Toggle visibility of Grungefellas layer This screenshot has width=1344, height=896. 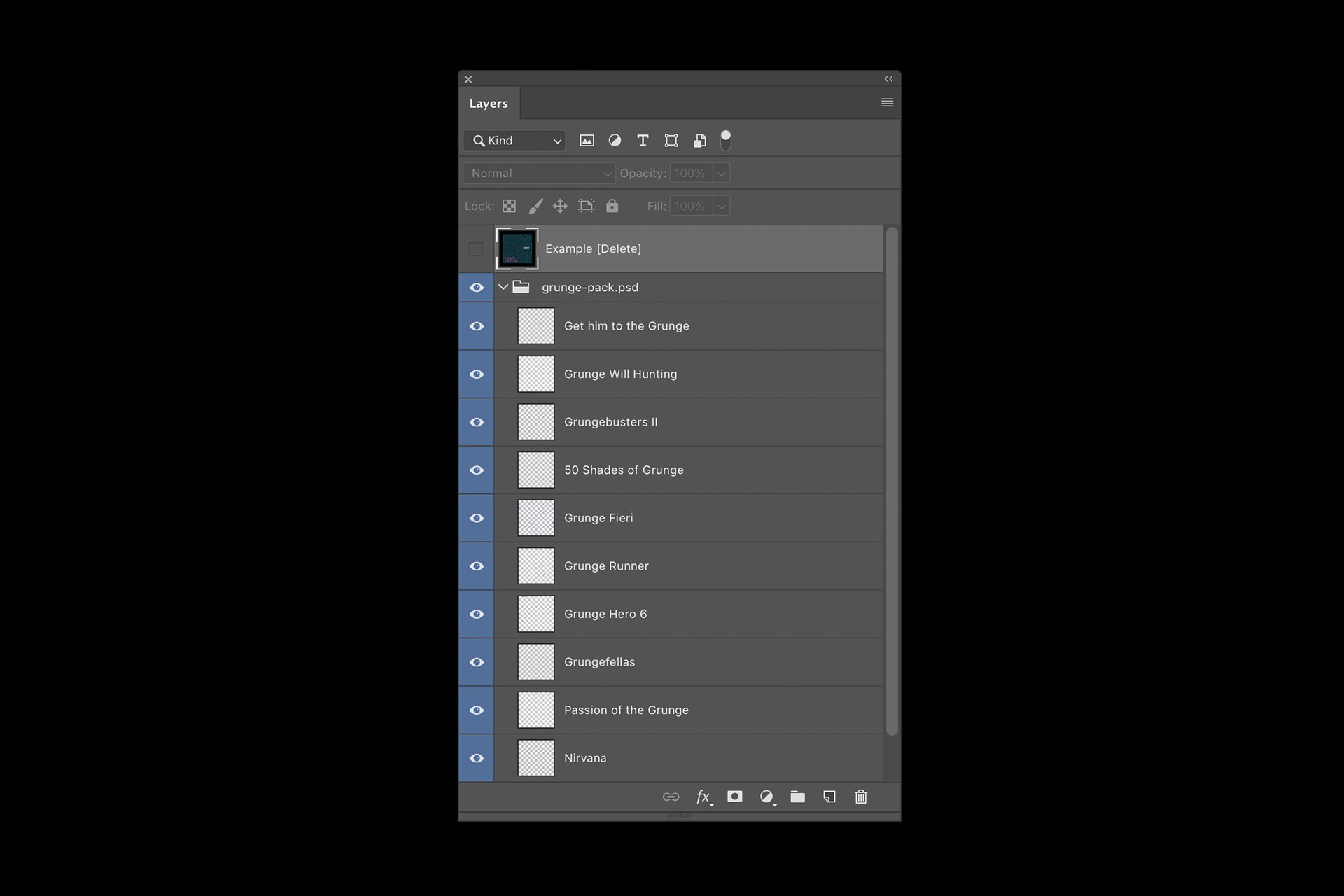pyautogui.click(x=477, y=662)
